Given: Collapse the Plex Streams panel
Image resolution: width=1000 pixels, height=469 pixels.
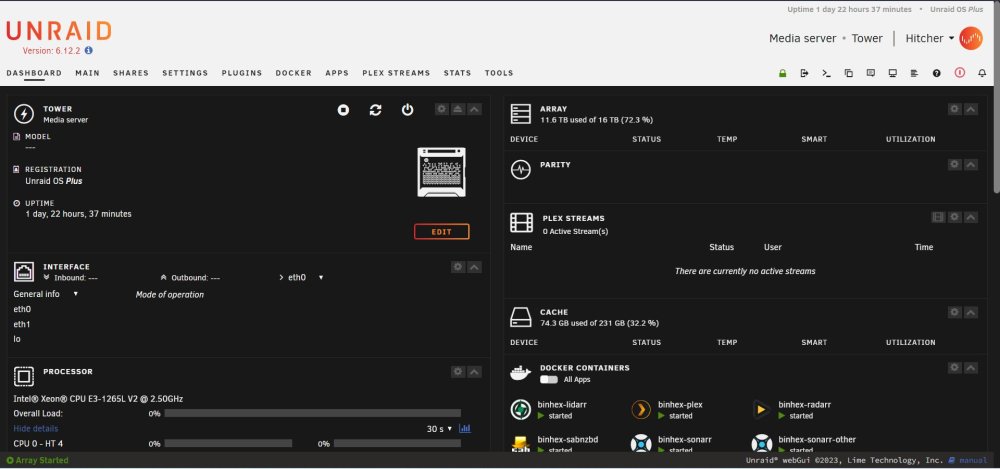Looking at the screenshot, I should pyautogui.click(x=971, y=218).
